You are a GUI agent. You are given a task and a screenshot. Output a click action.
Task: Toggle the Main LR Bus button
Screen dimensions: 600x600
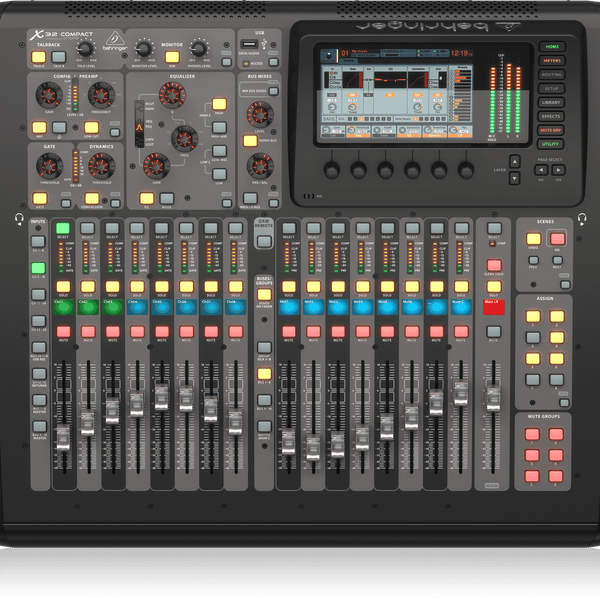click(x=250, y=198)
